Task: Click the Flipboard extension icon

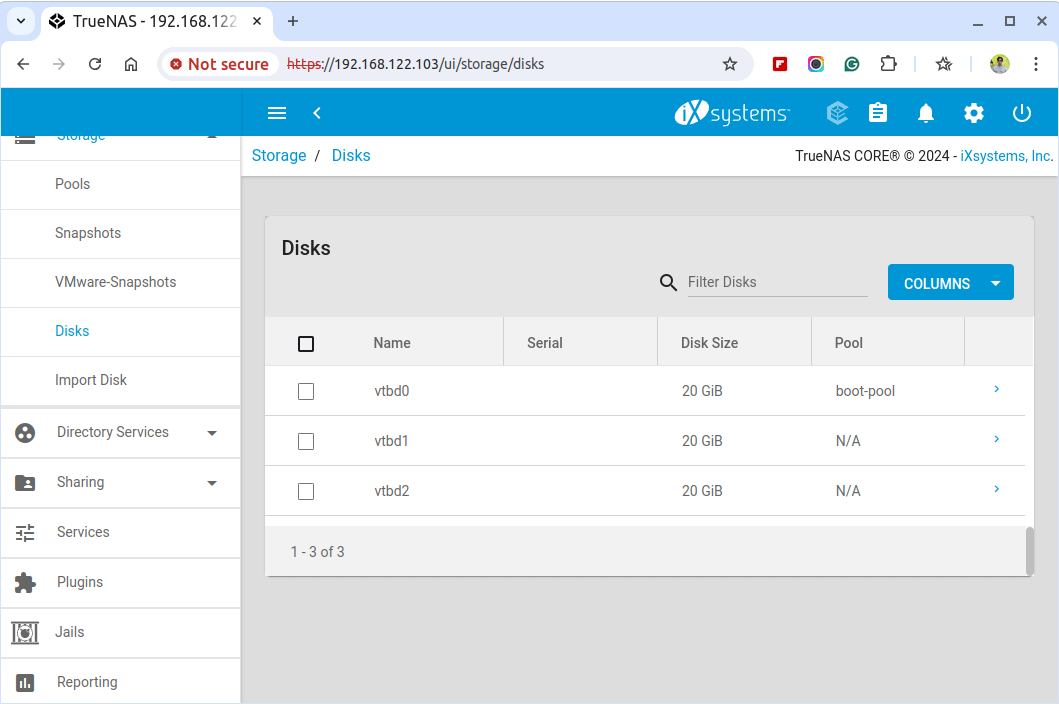Action: point(780,64)
